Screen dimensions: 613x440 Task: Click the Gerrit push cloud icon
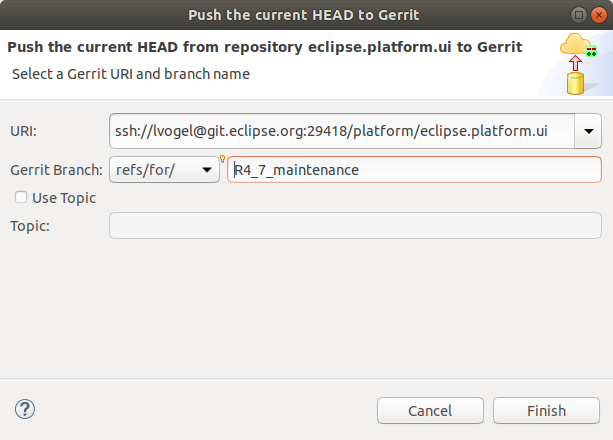(x=578, y=64)
